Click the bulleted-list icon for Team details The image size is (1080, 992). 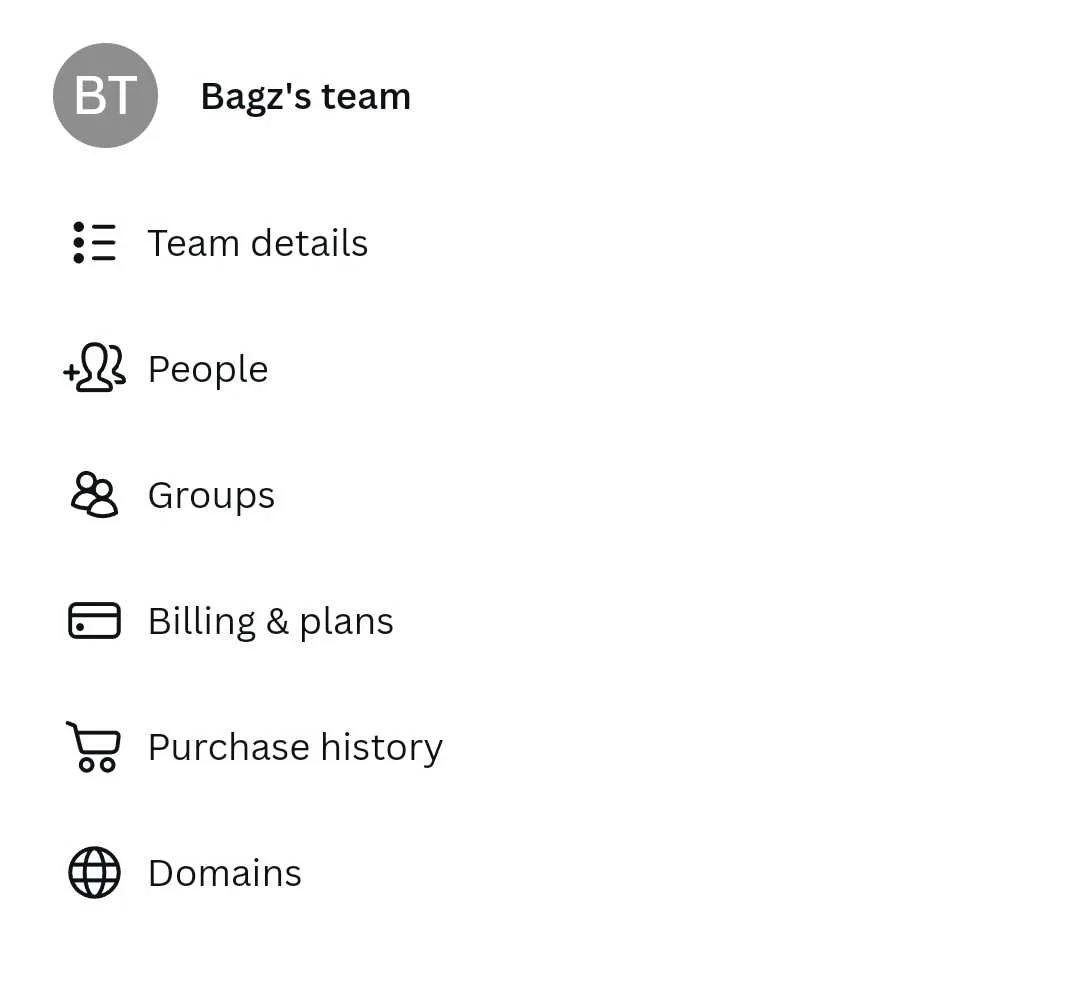[94, 242]
